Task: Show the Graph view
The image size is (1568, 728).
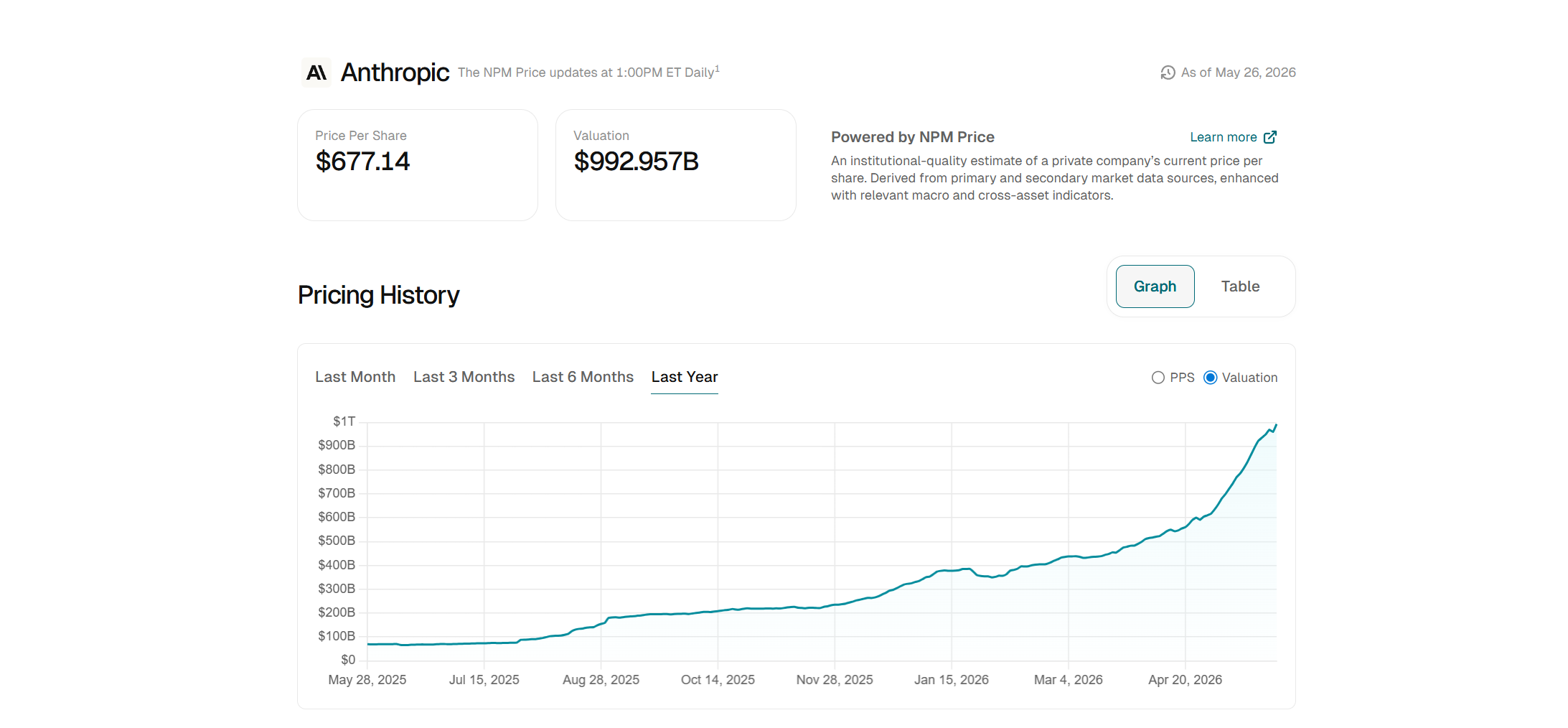Action: point(1155,286)
